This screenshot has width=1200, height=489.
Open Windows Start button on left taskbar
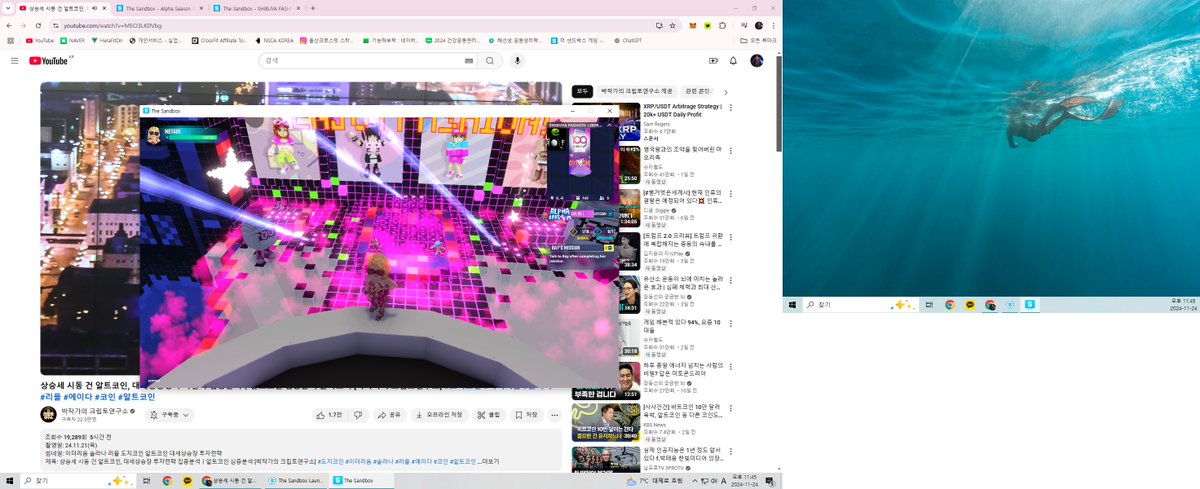coord(12,481)
